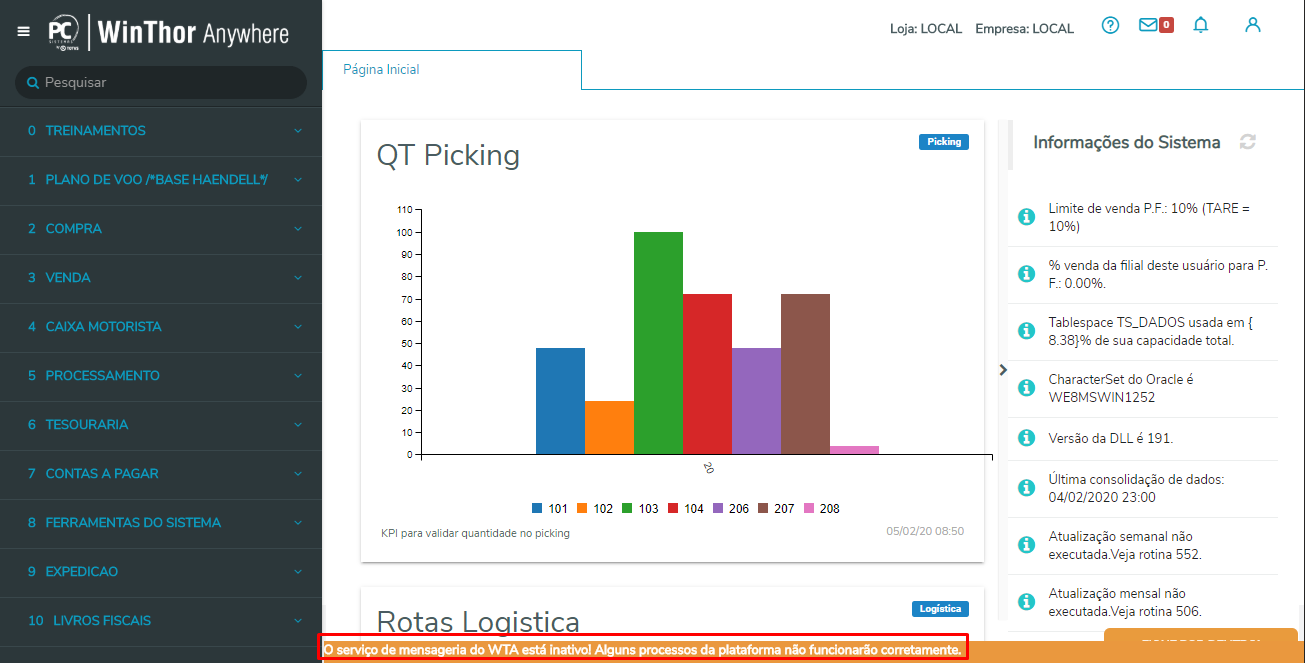
Task: Toggle legend swatch for series 206
Action: click(x=718, y=509)
